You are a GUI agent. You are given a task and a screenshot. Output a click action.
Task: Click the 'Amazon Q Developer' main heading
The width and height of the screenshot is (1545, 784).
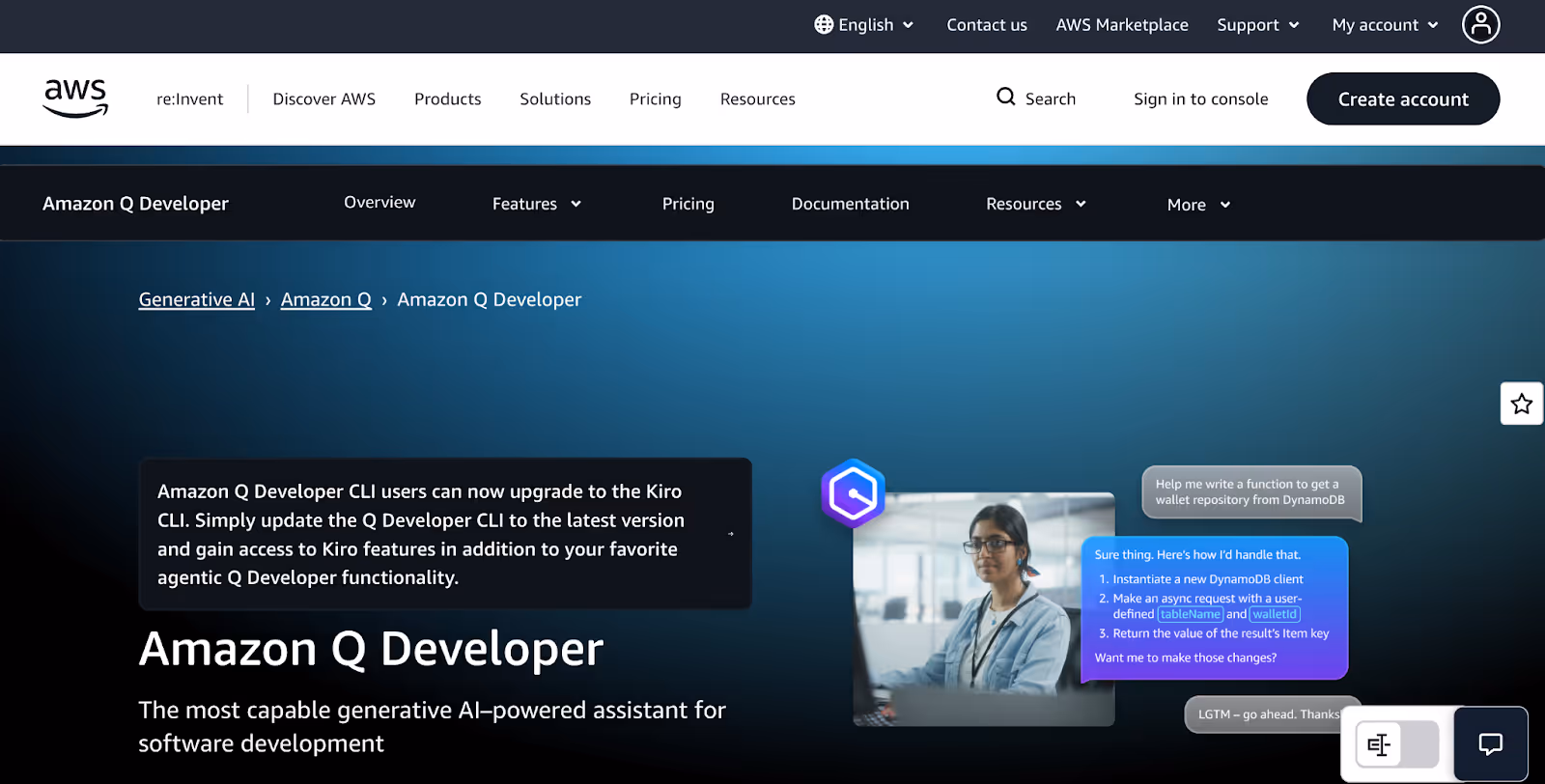coord(371,649)
